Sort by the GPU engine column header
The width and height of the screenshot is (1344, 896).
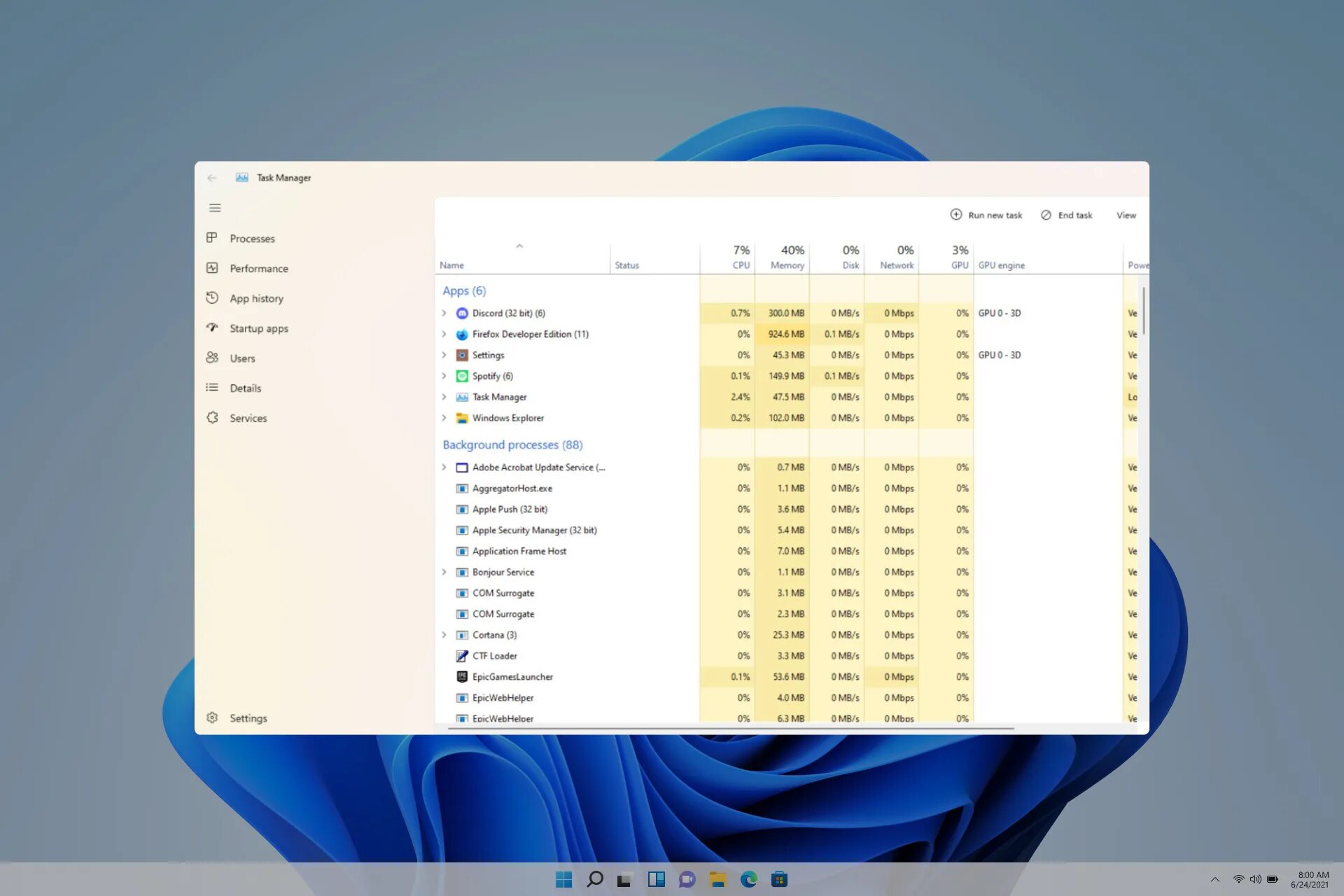coord(1047,258)
